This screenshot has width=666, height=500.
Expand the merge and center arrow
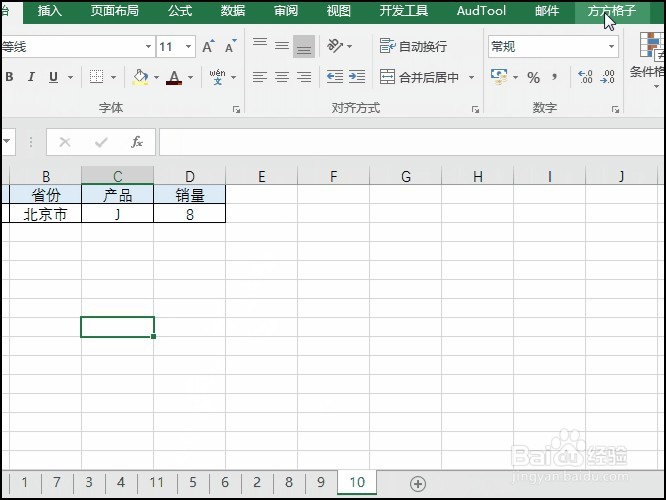pyautogui.click(x=471, y=77)
